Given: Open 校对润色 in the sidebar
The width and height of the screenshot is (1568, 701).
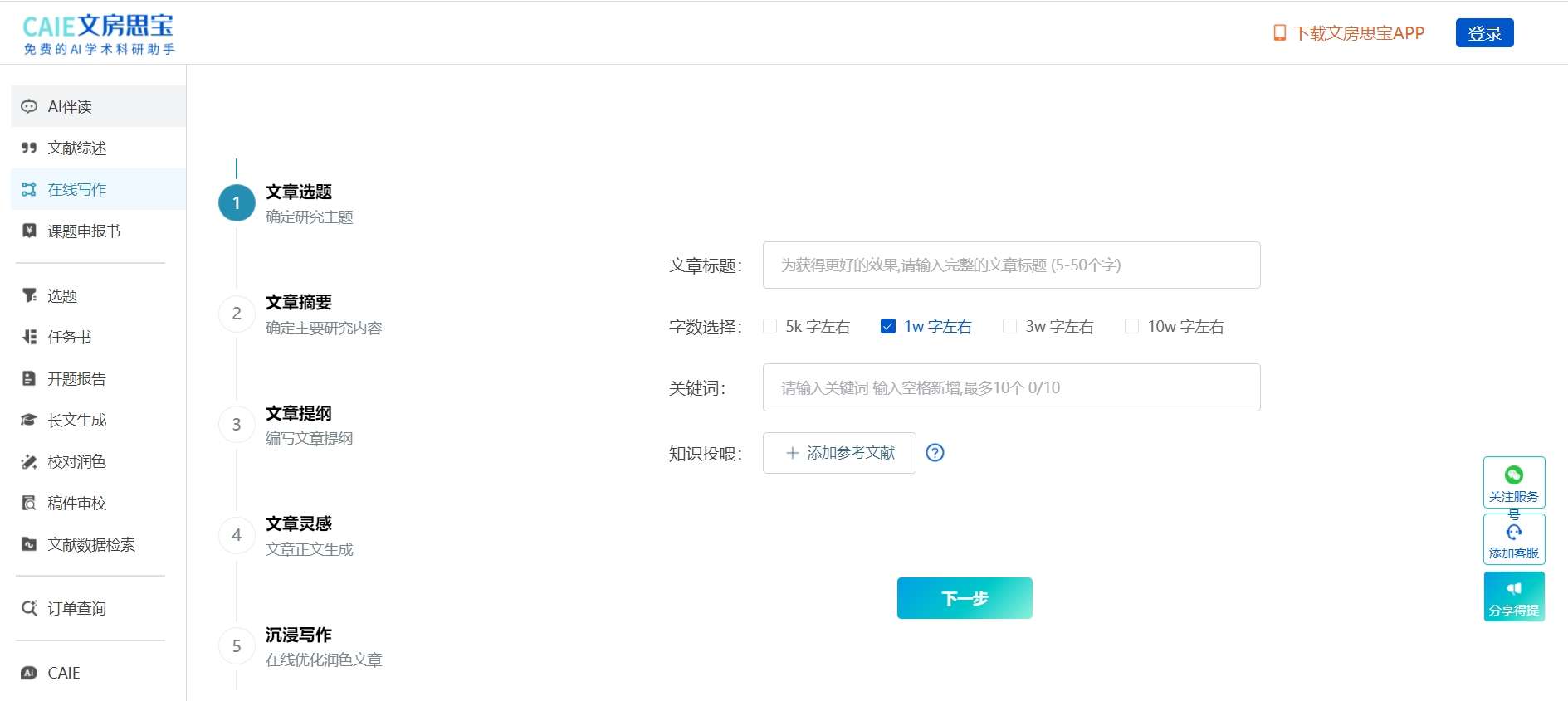Looking at the screenshot, I should point(98,462).
